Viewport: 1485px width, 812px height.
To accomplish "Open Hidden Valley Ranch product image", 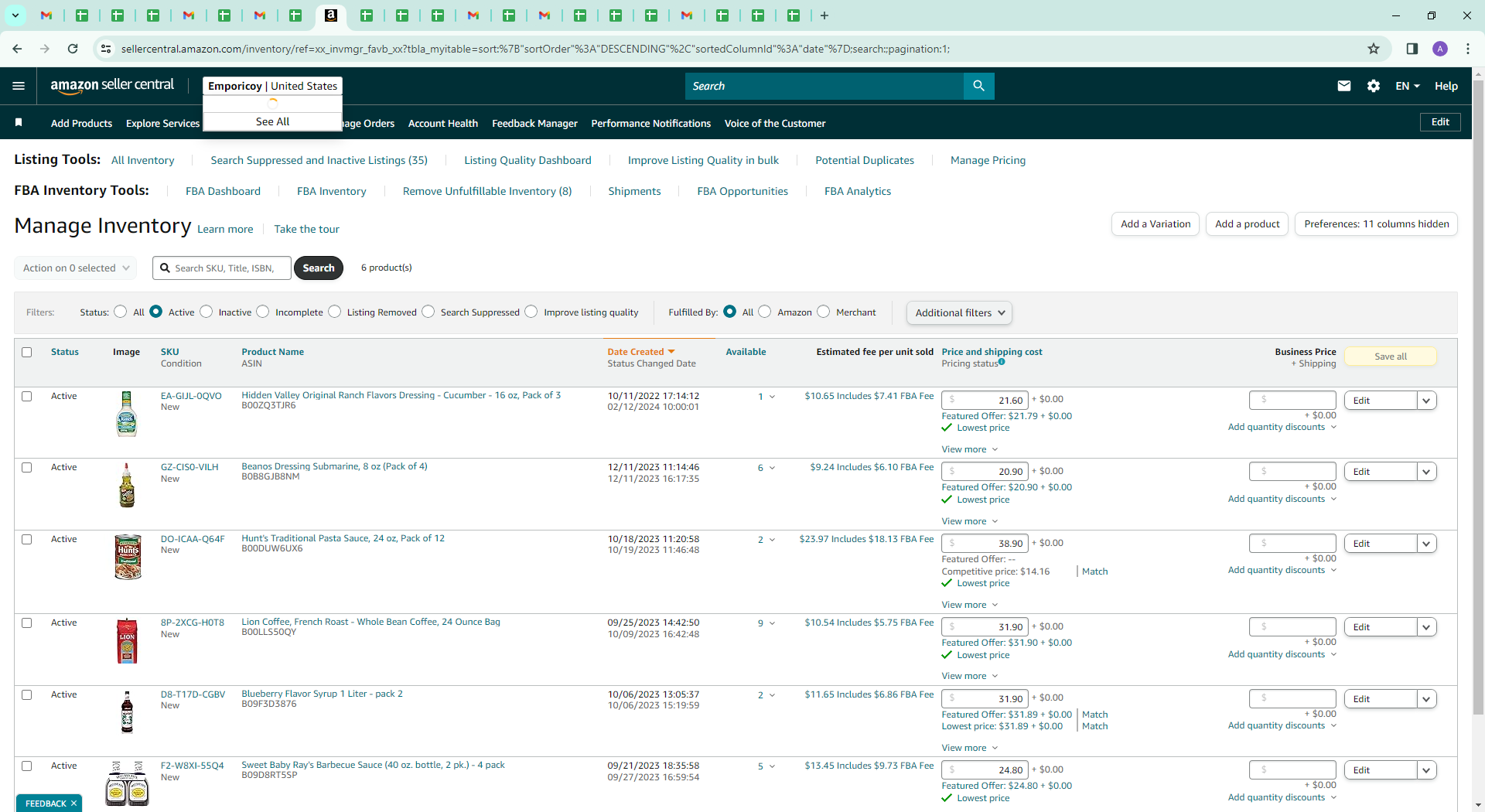I will click(x=127, y=414).
